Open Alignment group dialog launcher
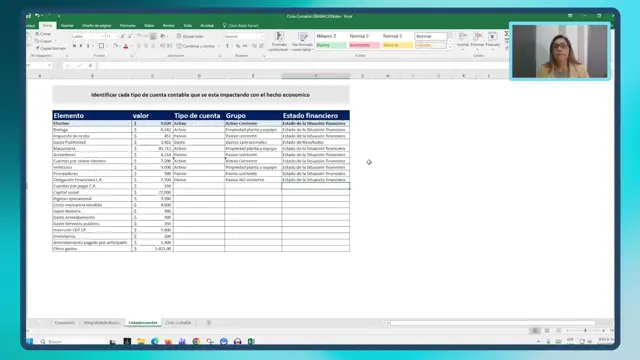 click(220, 56)
